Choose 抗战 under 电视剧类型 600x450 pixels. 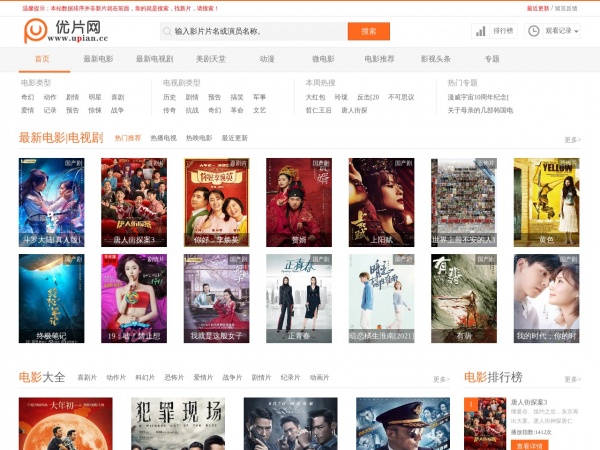(192, 110)
